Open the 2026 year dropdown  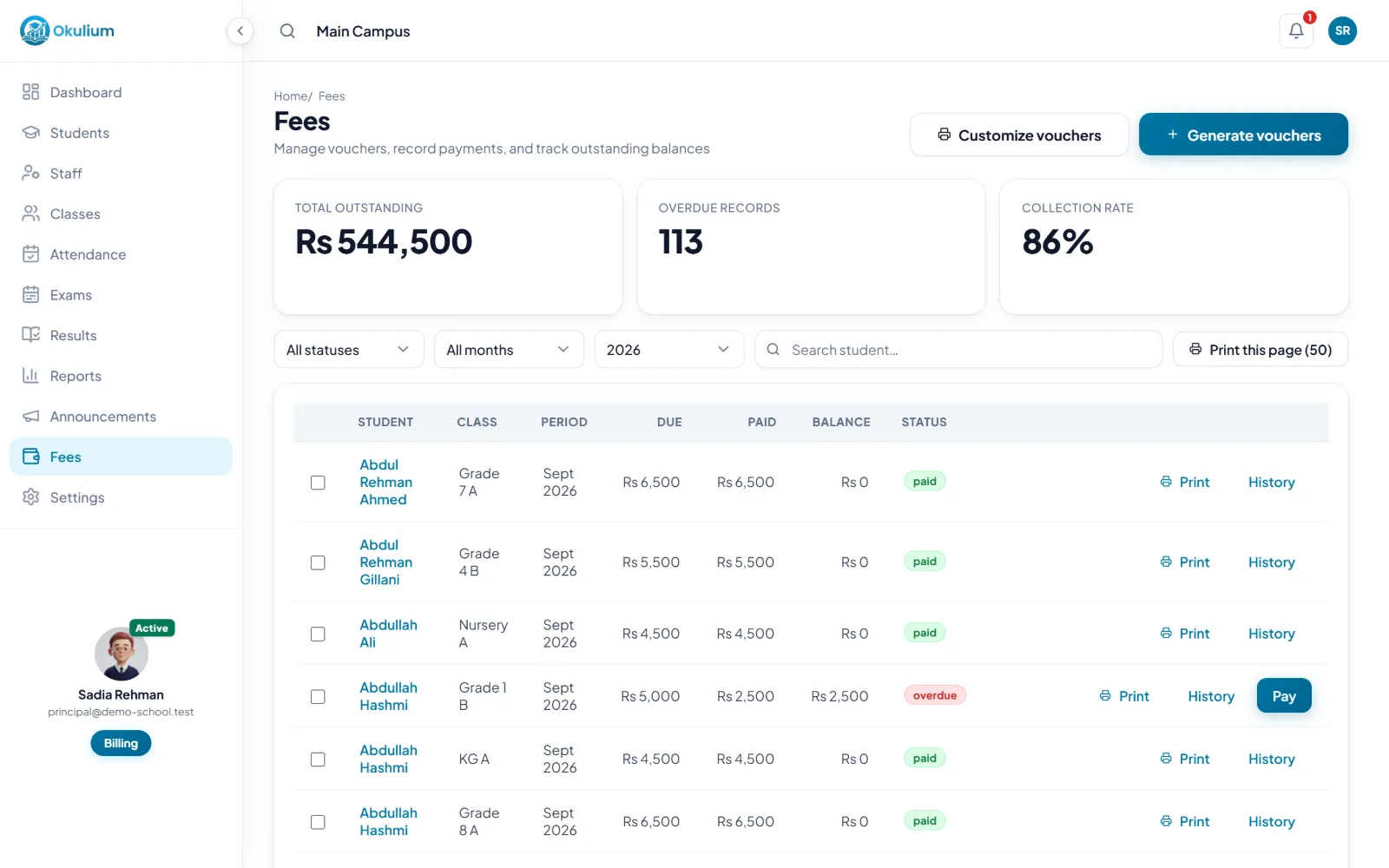click(x=668, y=350)
